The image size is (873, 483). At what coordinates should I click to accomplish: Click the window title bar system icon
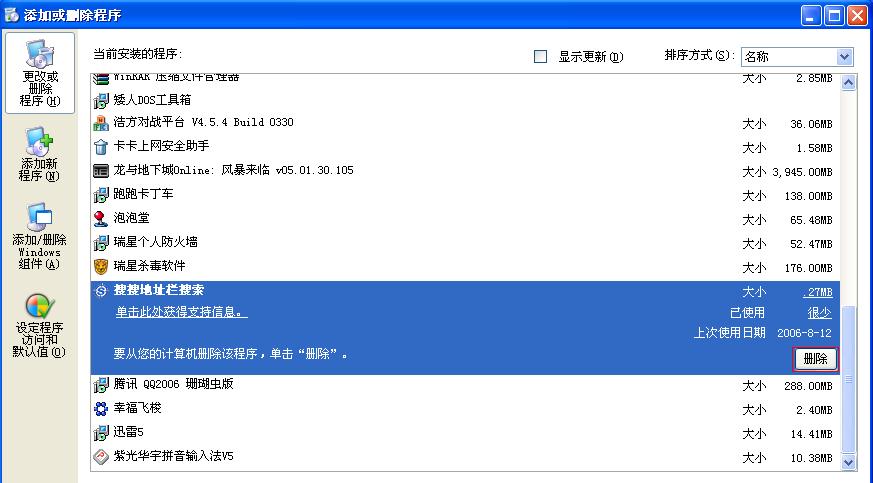point(11,14)
